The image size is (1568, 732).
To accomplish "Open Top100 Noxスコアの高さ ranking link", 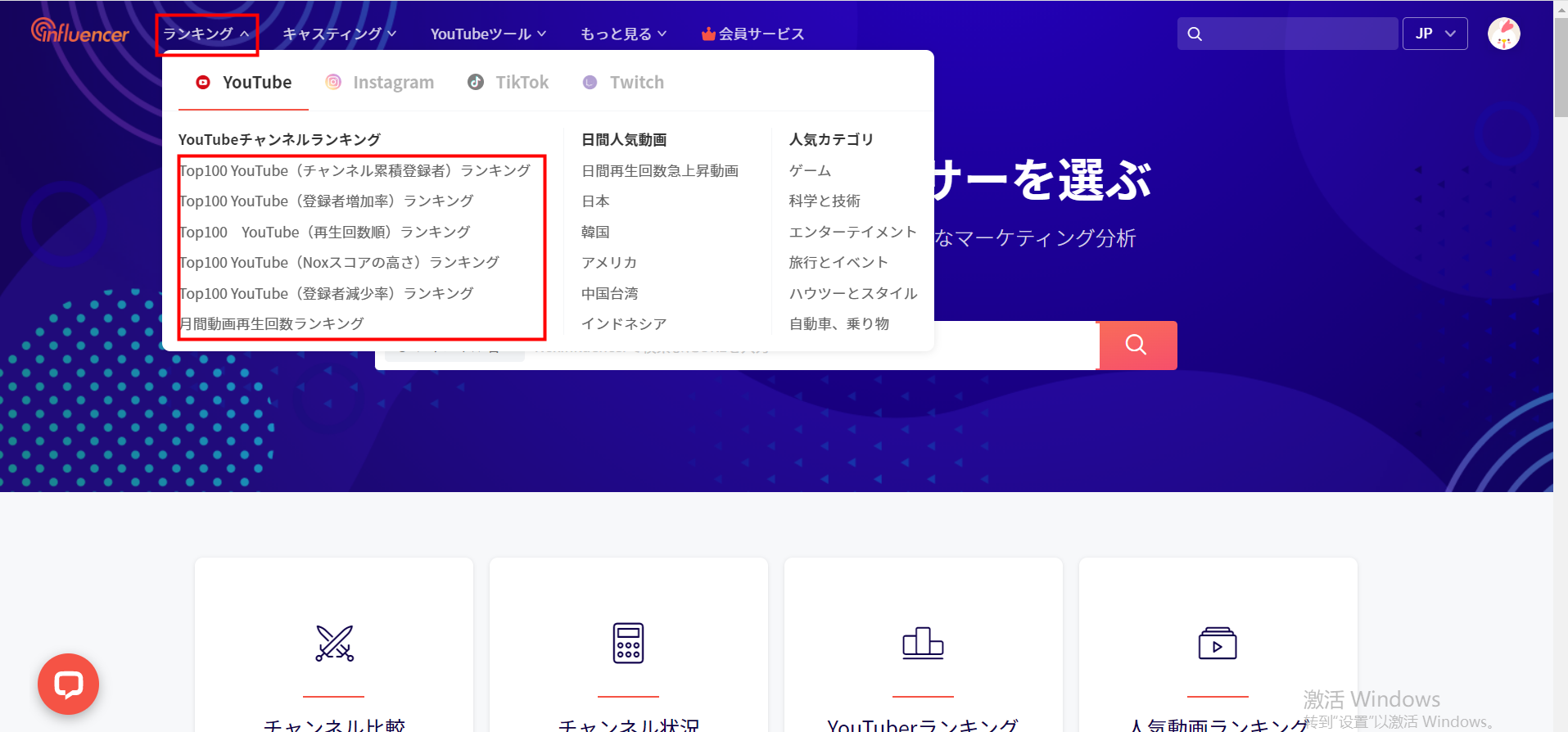I will coord(339,262).
